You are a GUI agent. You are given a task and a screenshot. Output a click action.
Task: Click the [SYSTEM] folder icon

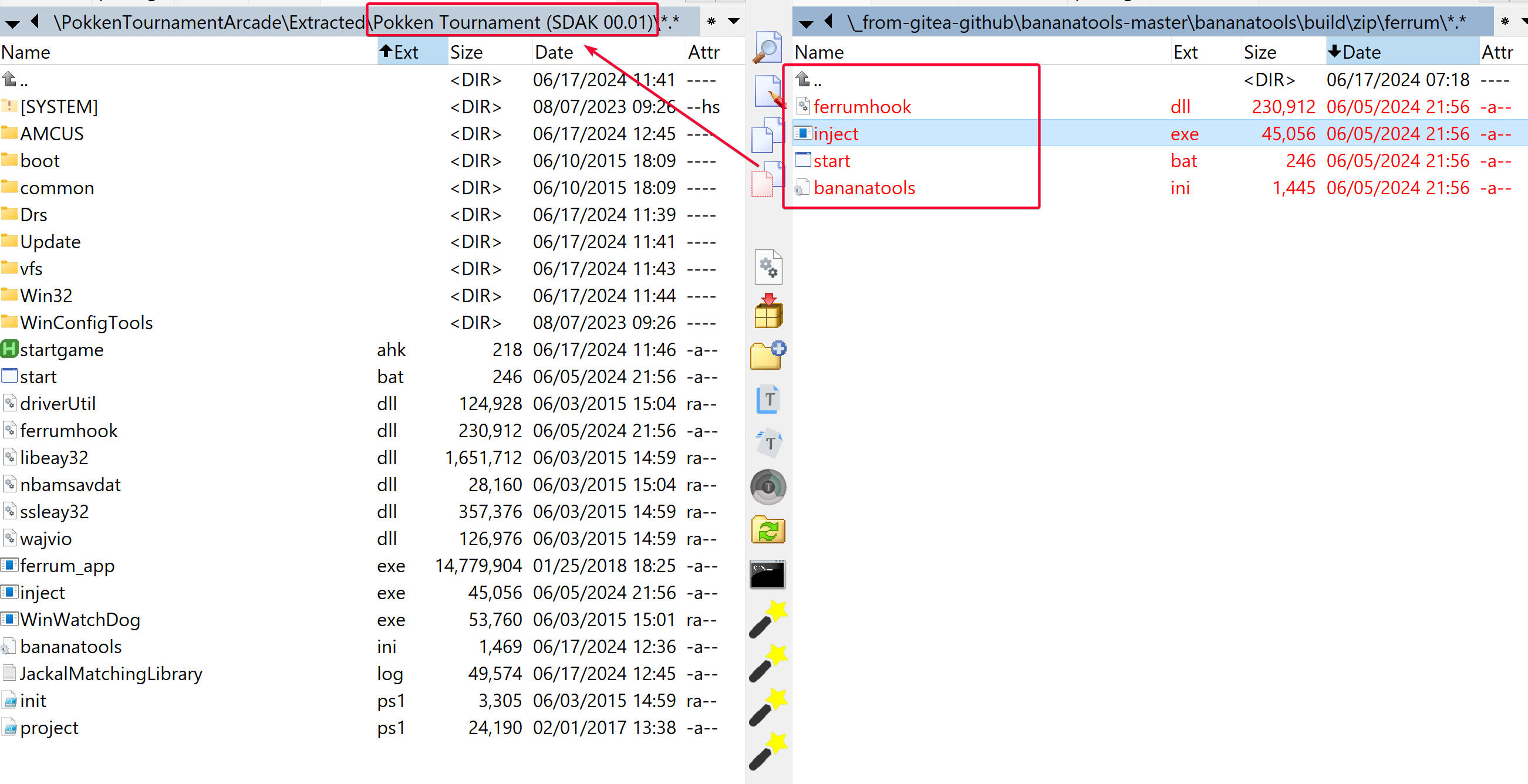coord(9,106)
